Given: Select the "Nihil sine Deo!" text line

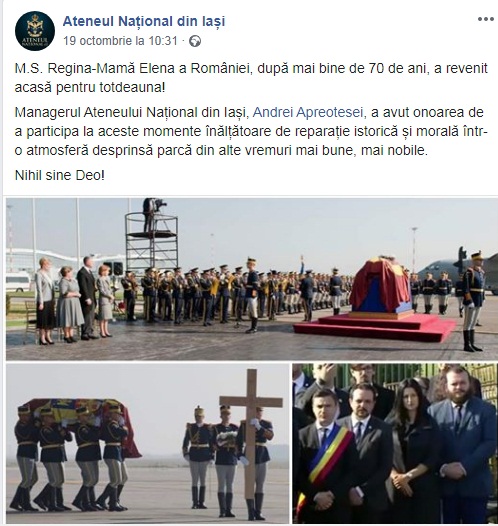Looking at the screenshot, I should tap(60, 175).
